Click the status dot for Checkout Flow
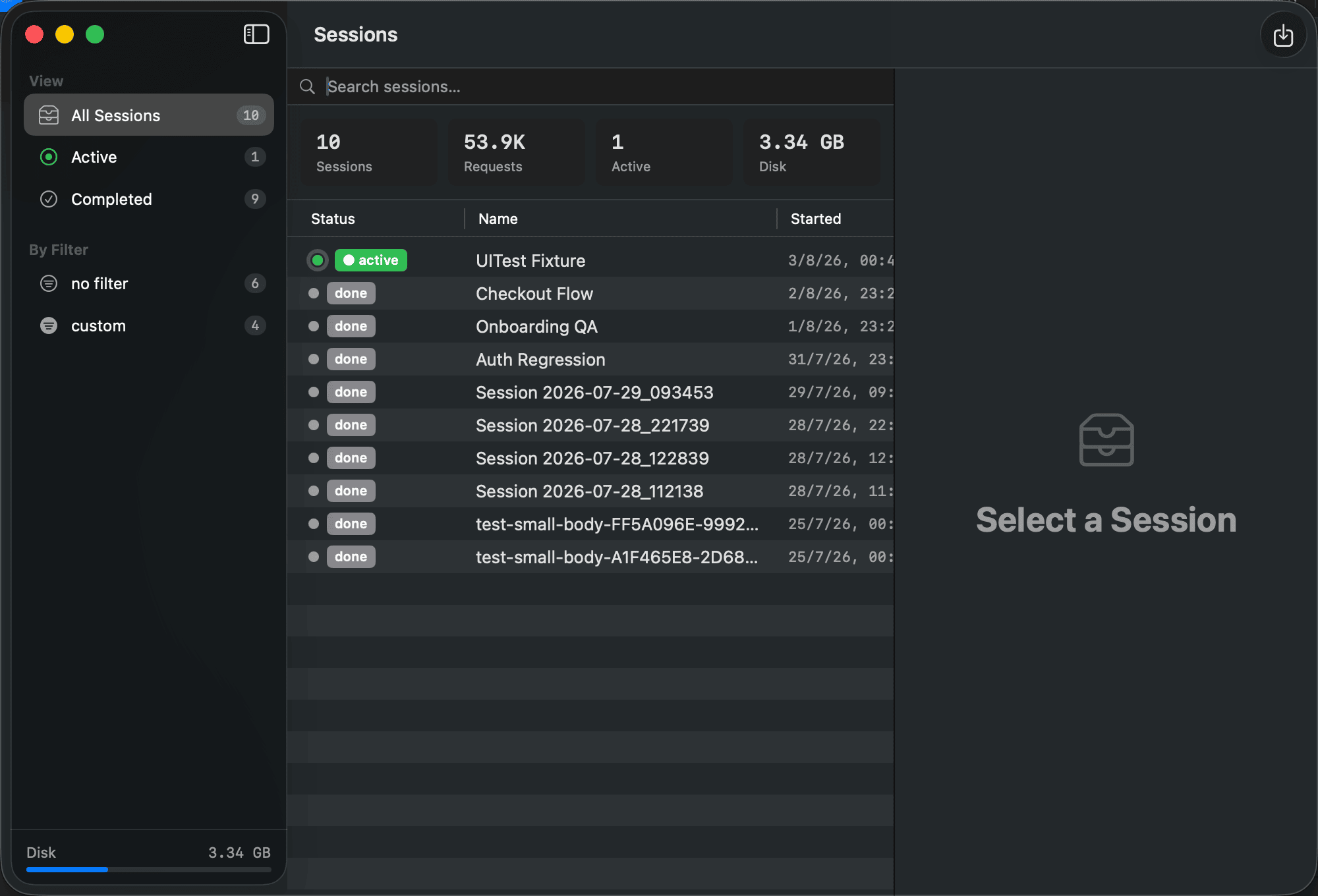1318x896 pixels. pos(314,293)
